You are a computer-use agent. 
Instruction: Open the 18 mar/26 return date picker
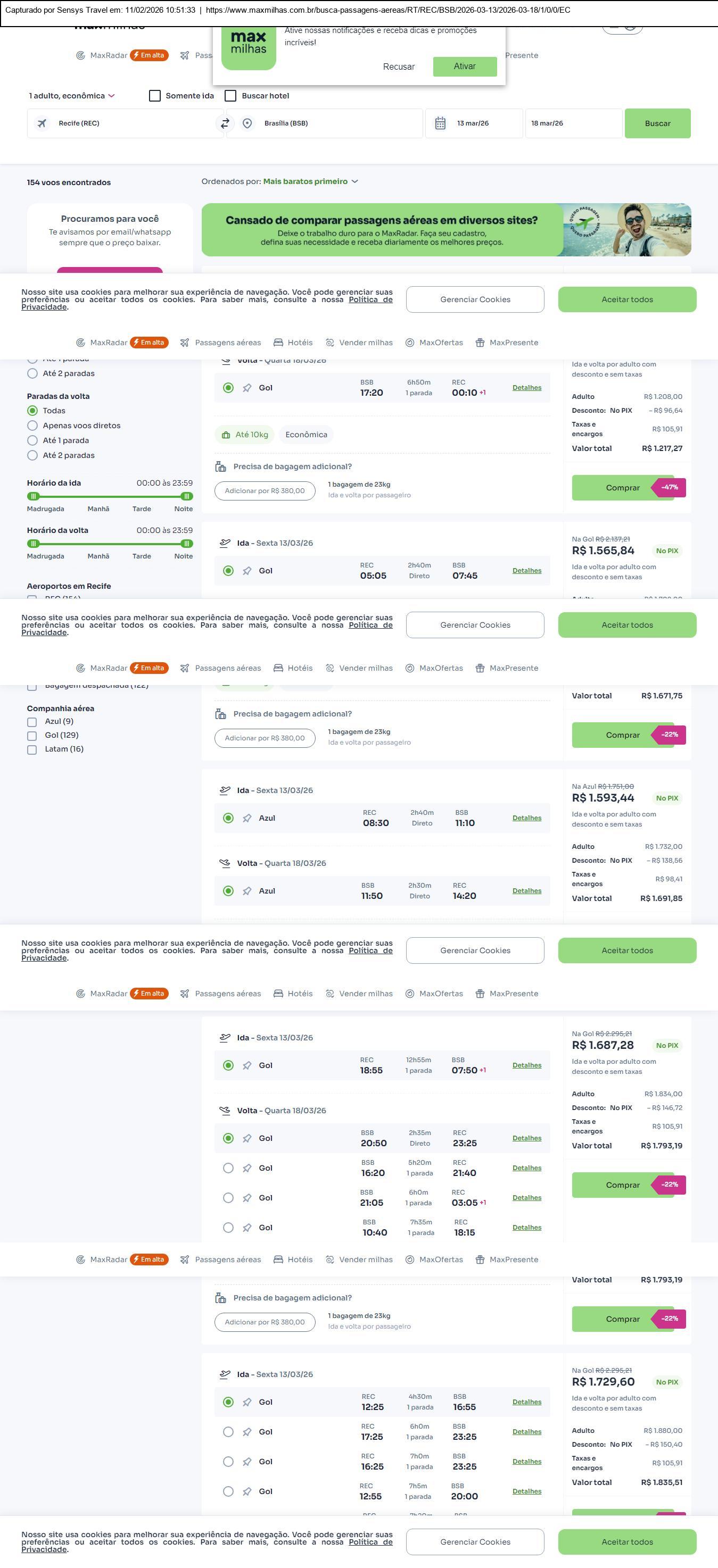point(573,123)
